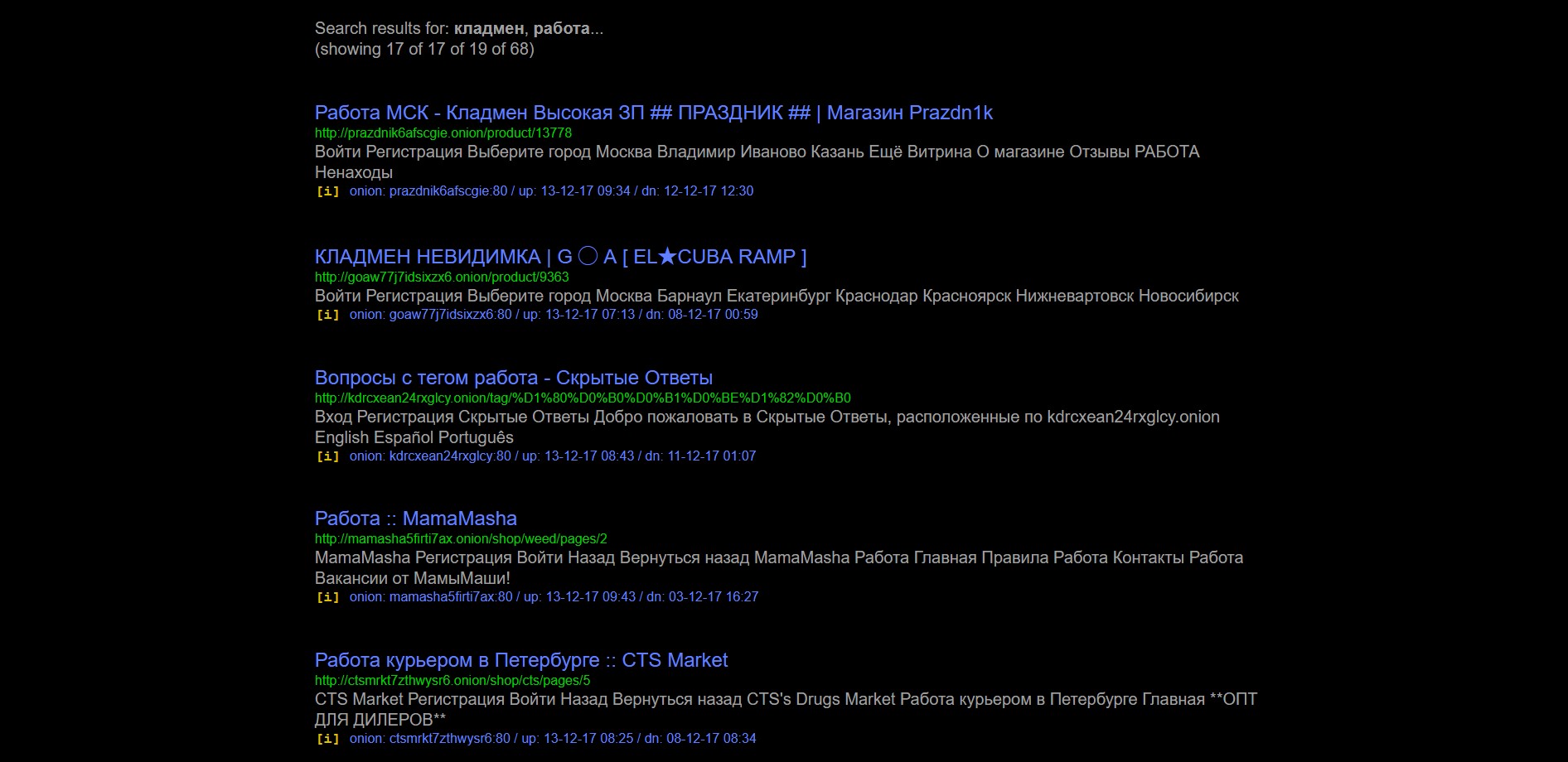This screenshot has height=762, width=1568.
Task: Click the green goaw77j7idsixzx6.onion/product/9363 URL
Action: [442, 277]
